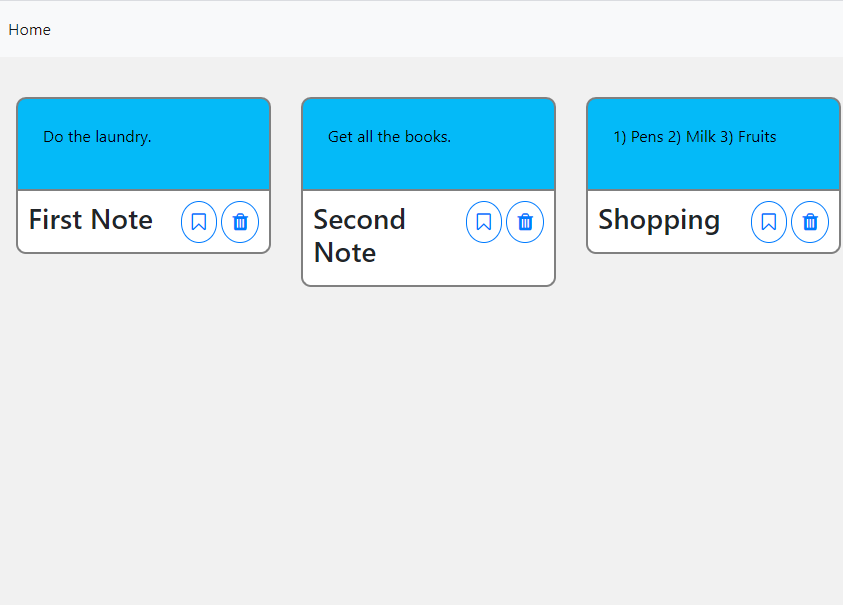The image size is (843, 605).
Task: Select the 'Do the laundry.' note text
Action: (97, 137)
